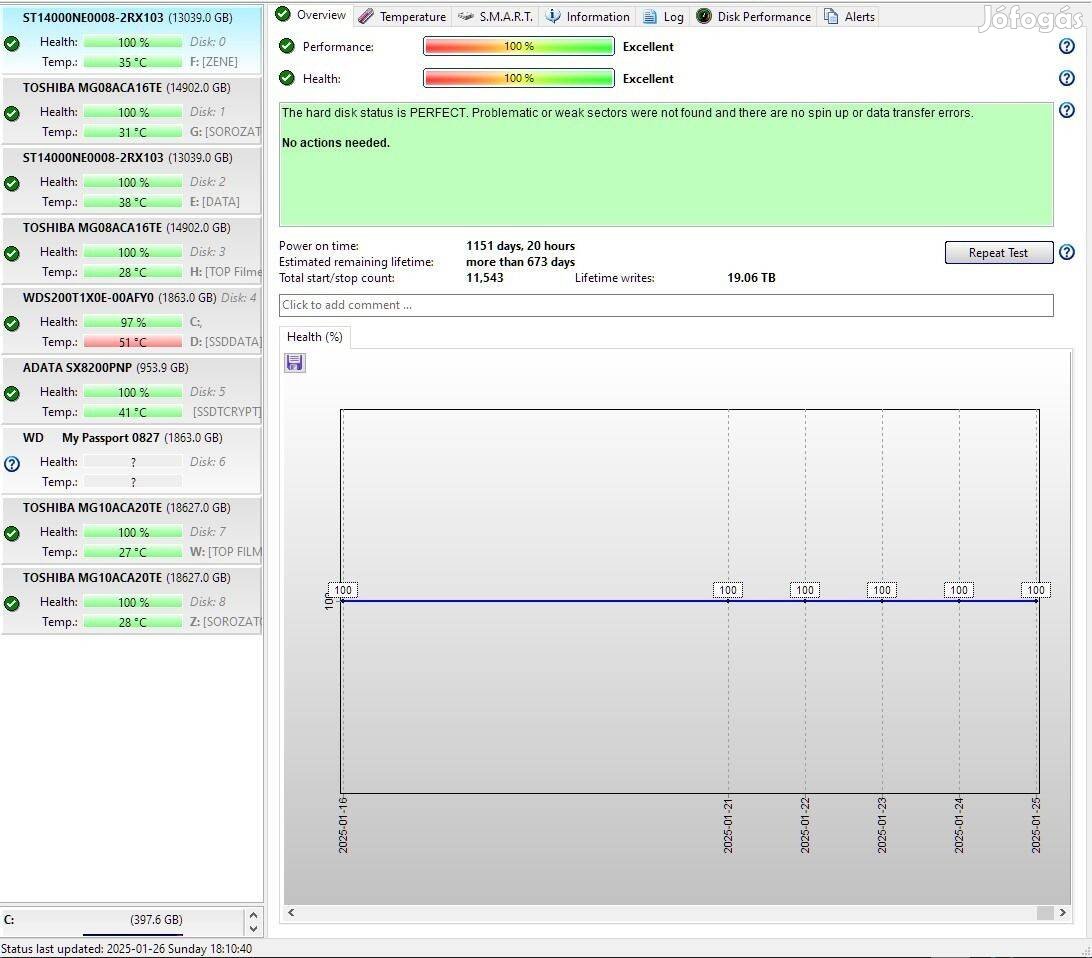Click the unknown status icon of WD My Passport
1092x958 pixels.
tap(12, 464)
